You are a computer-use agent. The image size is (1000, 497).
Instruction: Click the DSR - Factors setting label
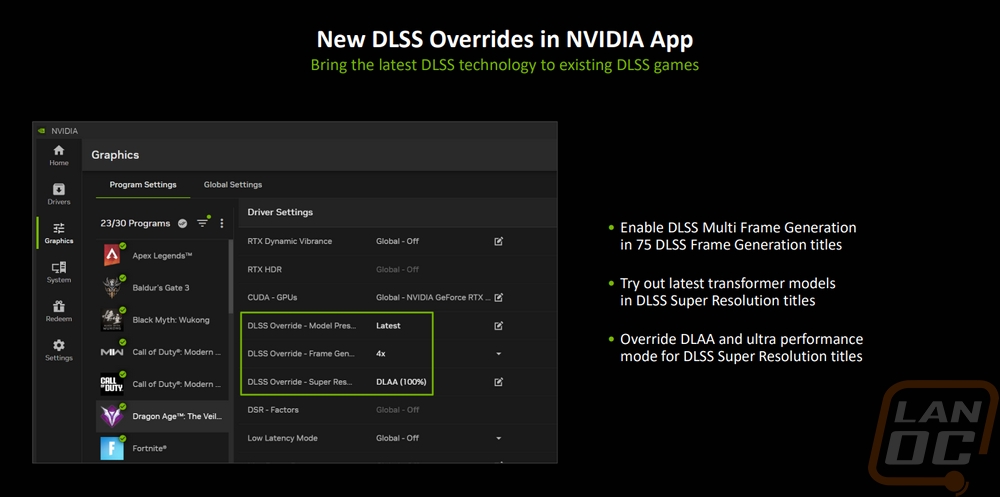(x=273, y=410)
